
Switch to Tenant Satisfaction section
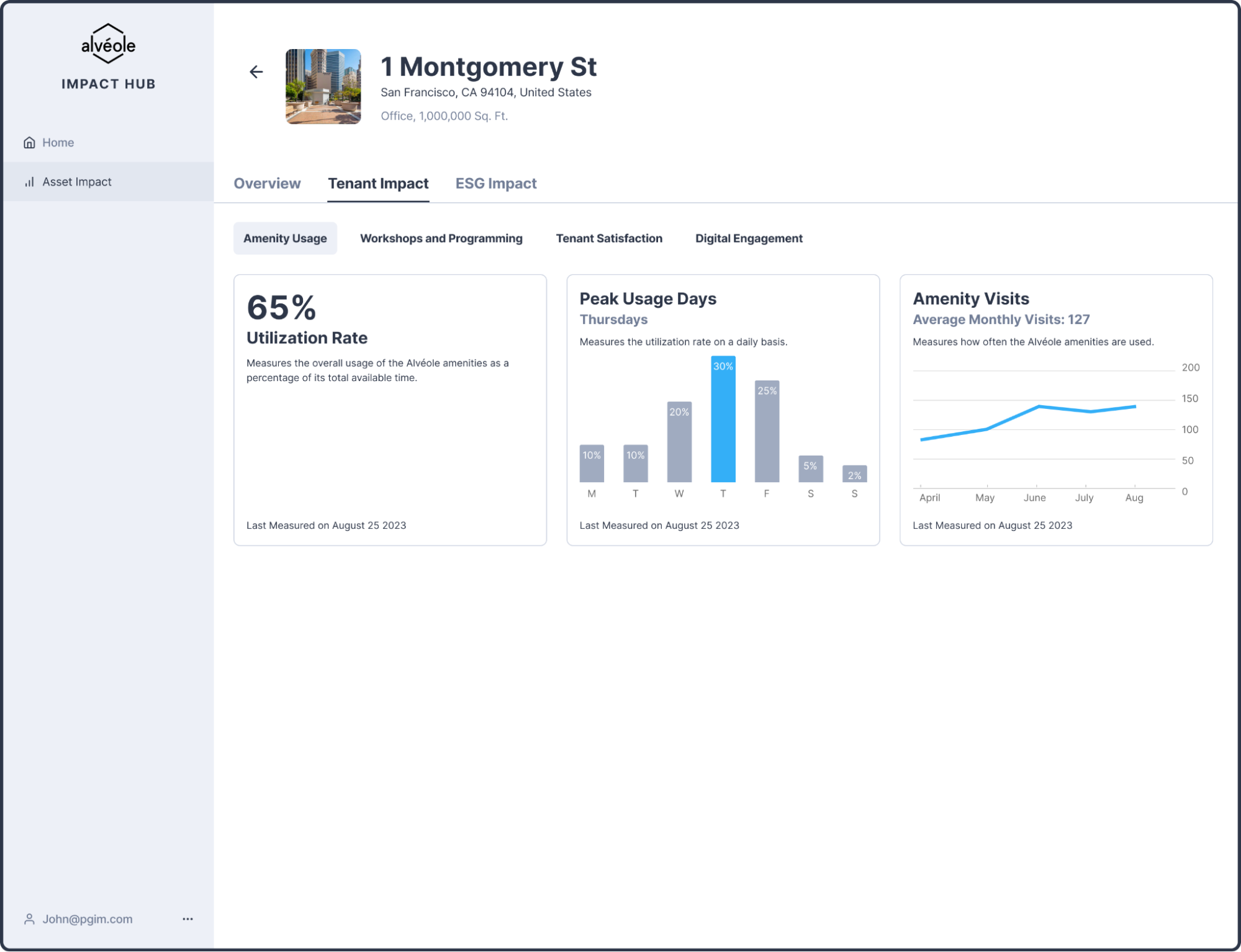(x=608, y=238)
